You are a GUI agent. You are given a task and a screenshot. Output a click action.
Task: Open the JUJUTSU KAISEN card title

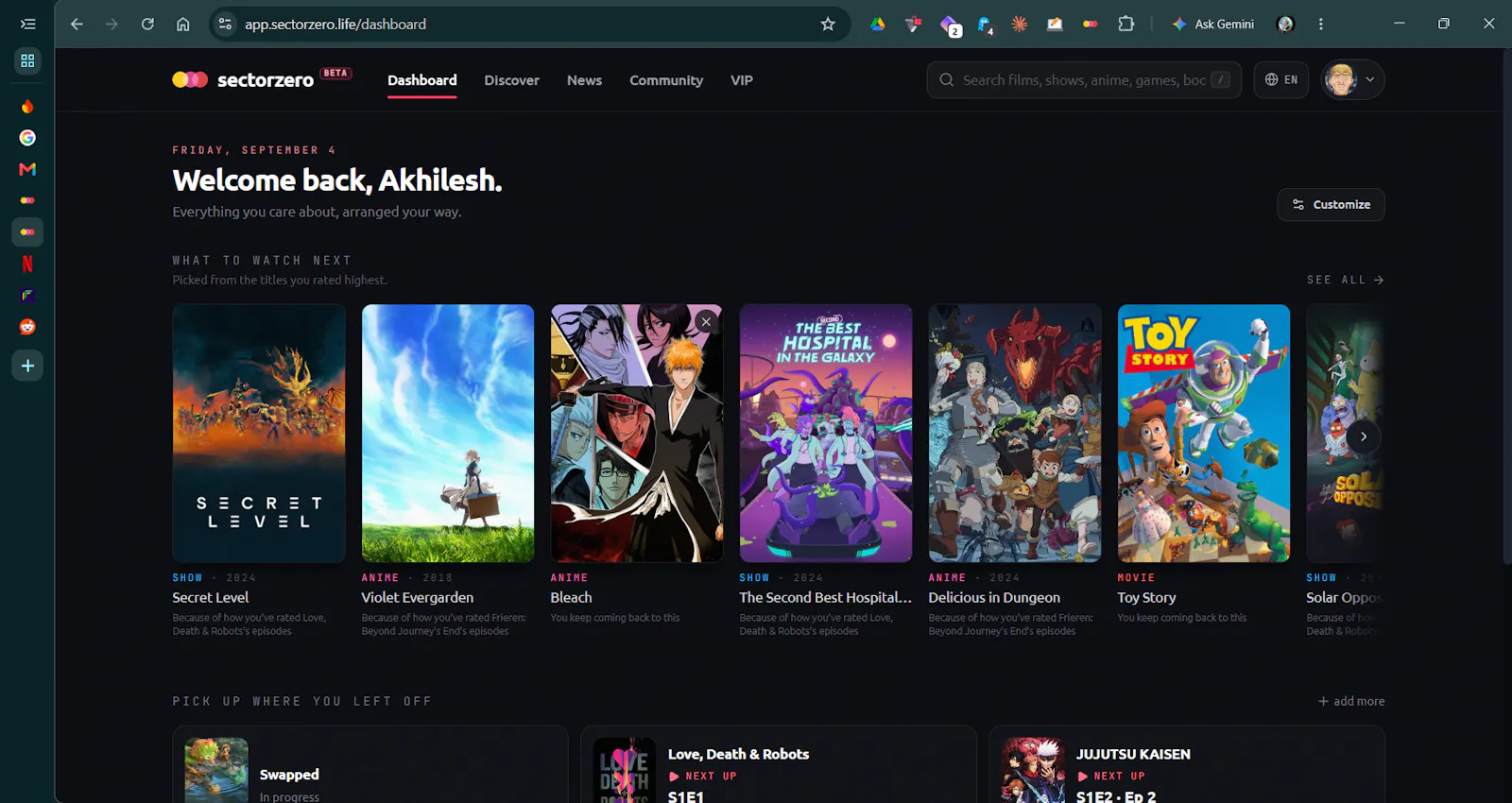tap(1133, 754)
